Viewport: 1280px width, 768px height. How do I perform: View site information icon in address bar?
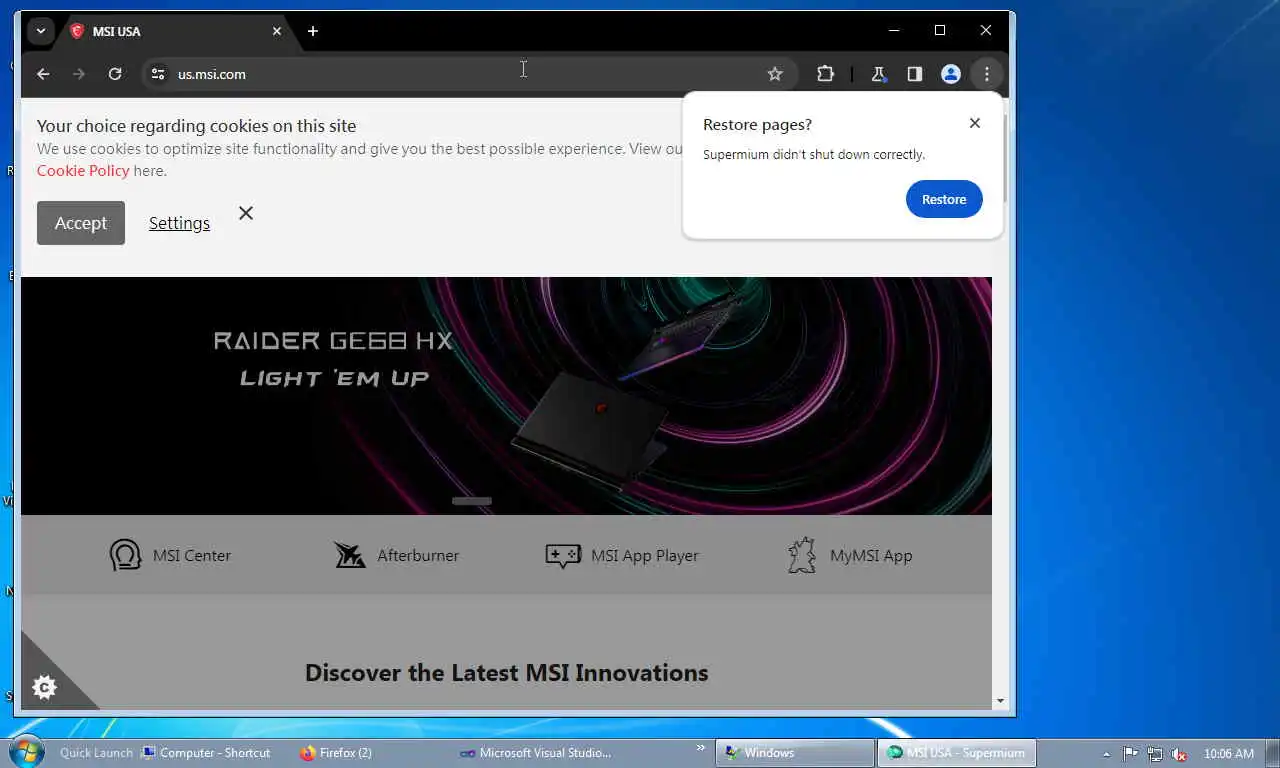[x=157, y=74]
